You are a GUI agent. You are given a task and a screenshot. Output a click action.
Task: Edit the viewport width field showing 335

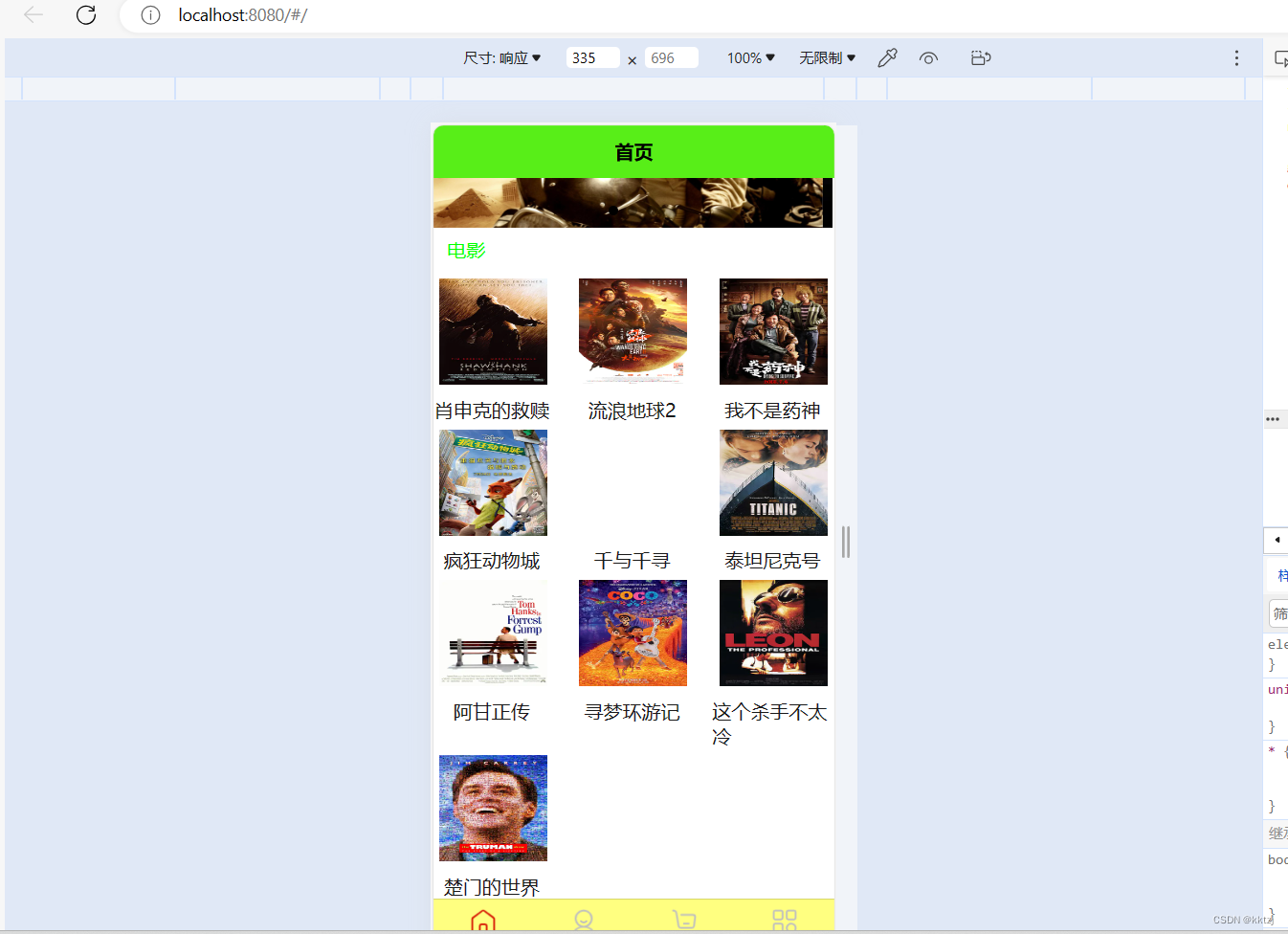(592, 58)
